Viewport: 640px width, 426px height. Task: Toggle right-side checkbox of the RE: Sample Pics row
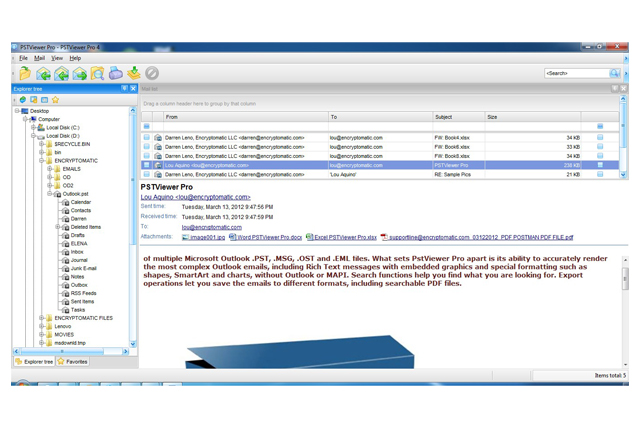click(600, 175)
